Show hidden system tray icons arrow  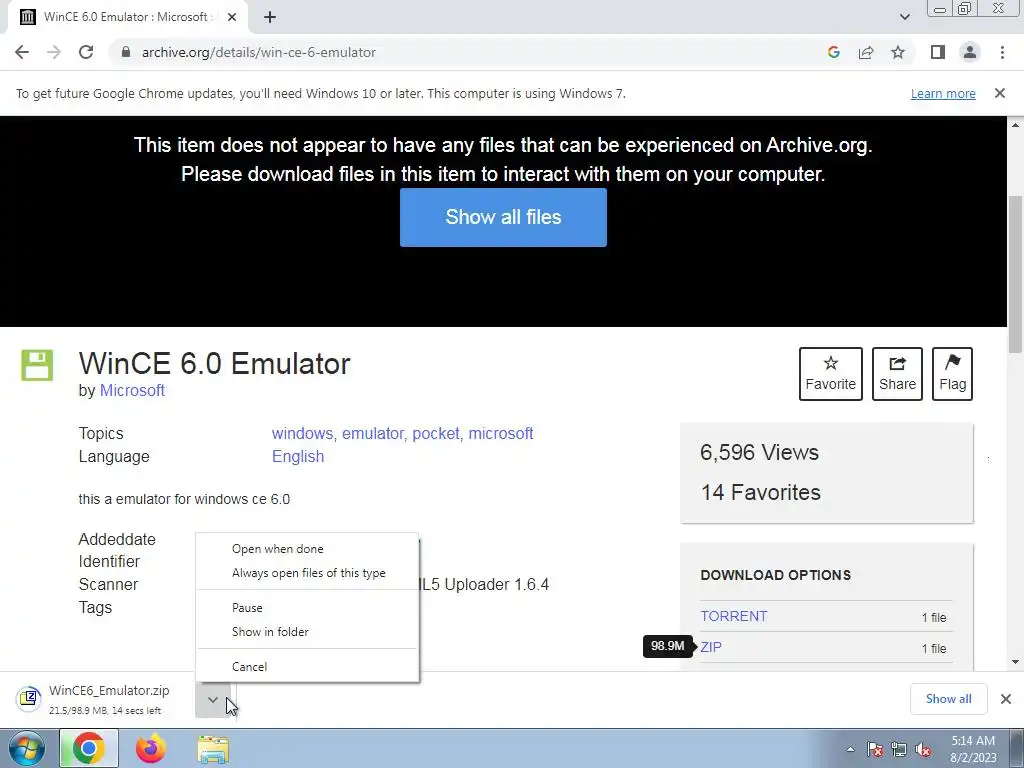850,749
